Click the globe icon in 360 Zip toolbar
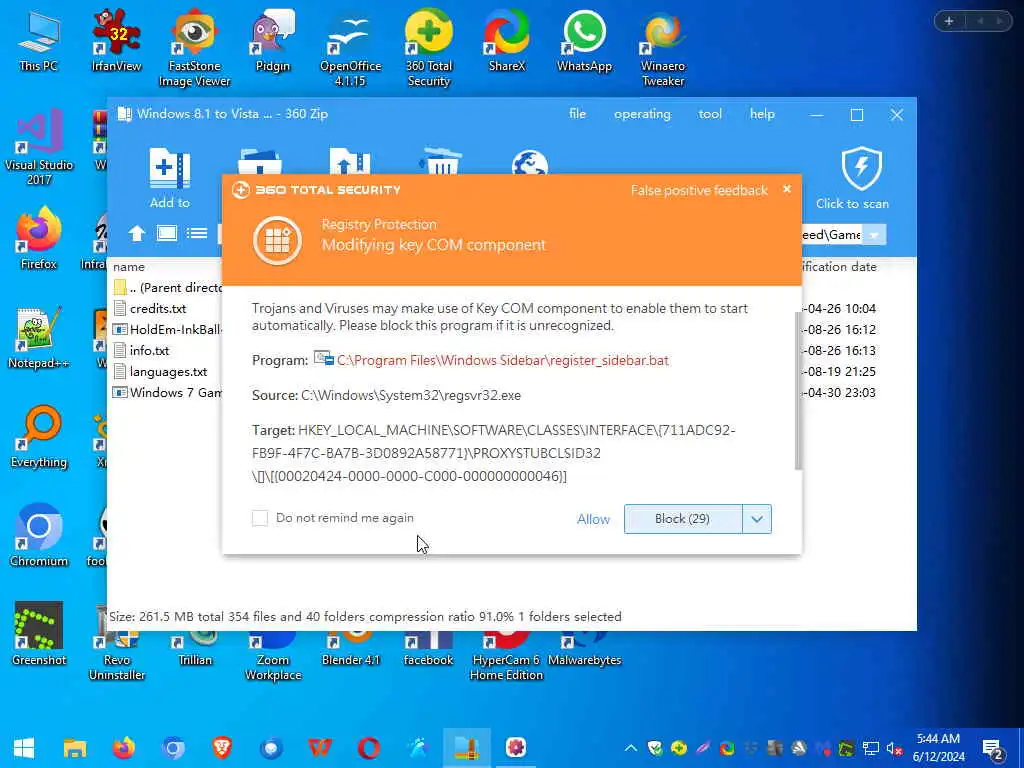Viewport: 1024px width, 768px height. (x=530, y=163)
